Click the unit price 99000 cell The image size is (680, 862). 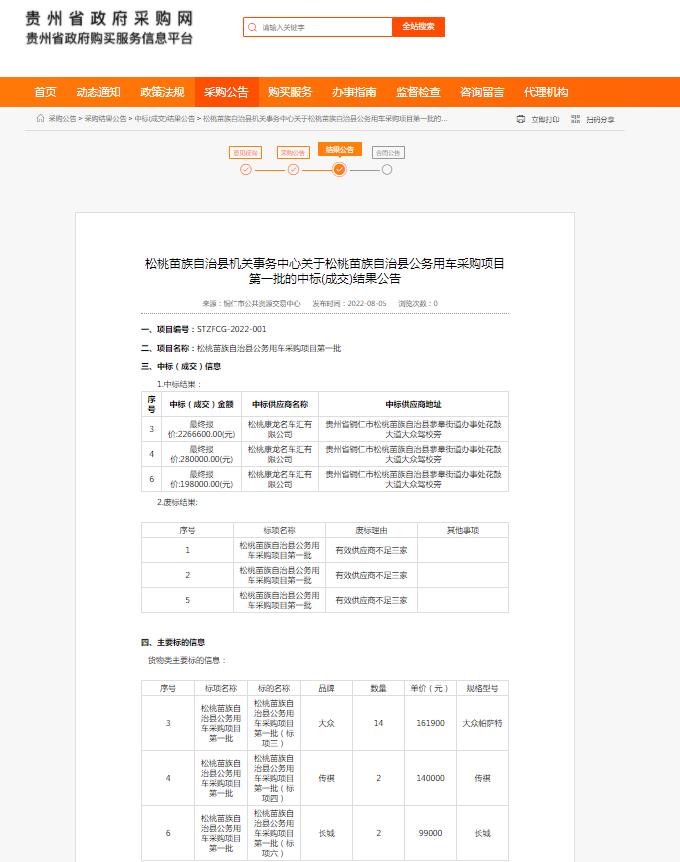tap(430, 833)
